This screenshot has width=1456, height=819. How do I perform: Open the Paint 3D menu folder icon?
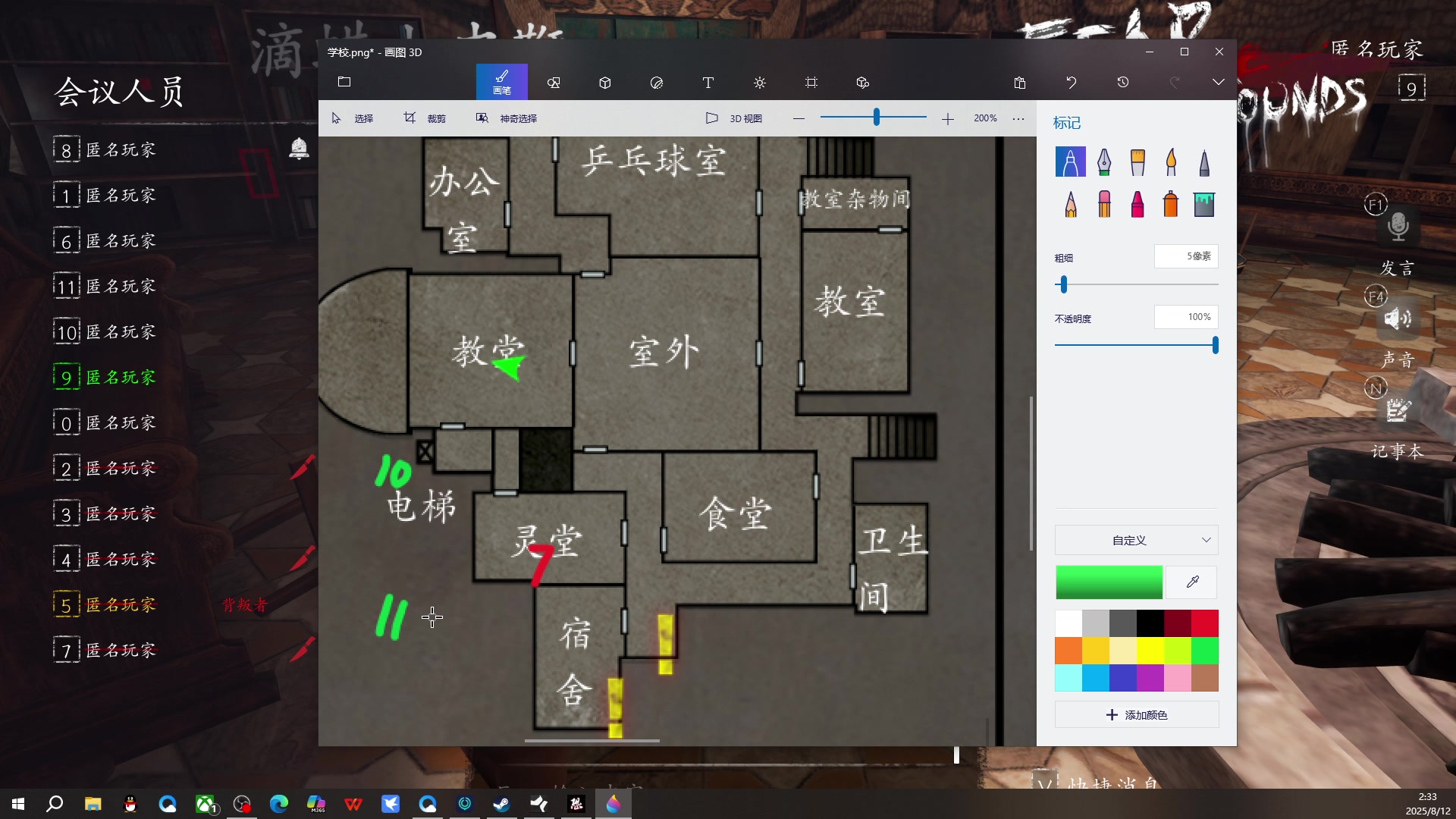tap(344, 82)
